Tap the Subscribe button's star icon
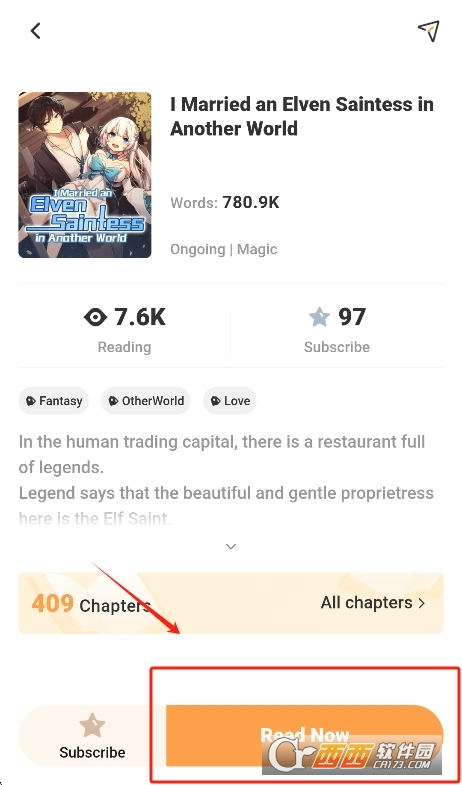Image resolution: width=462 pixels, height=785 pixels. 92,725
